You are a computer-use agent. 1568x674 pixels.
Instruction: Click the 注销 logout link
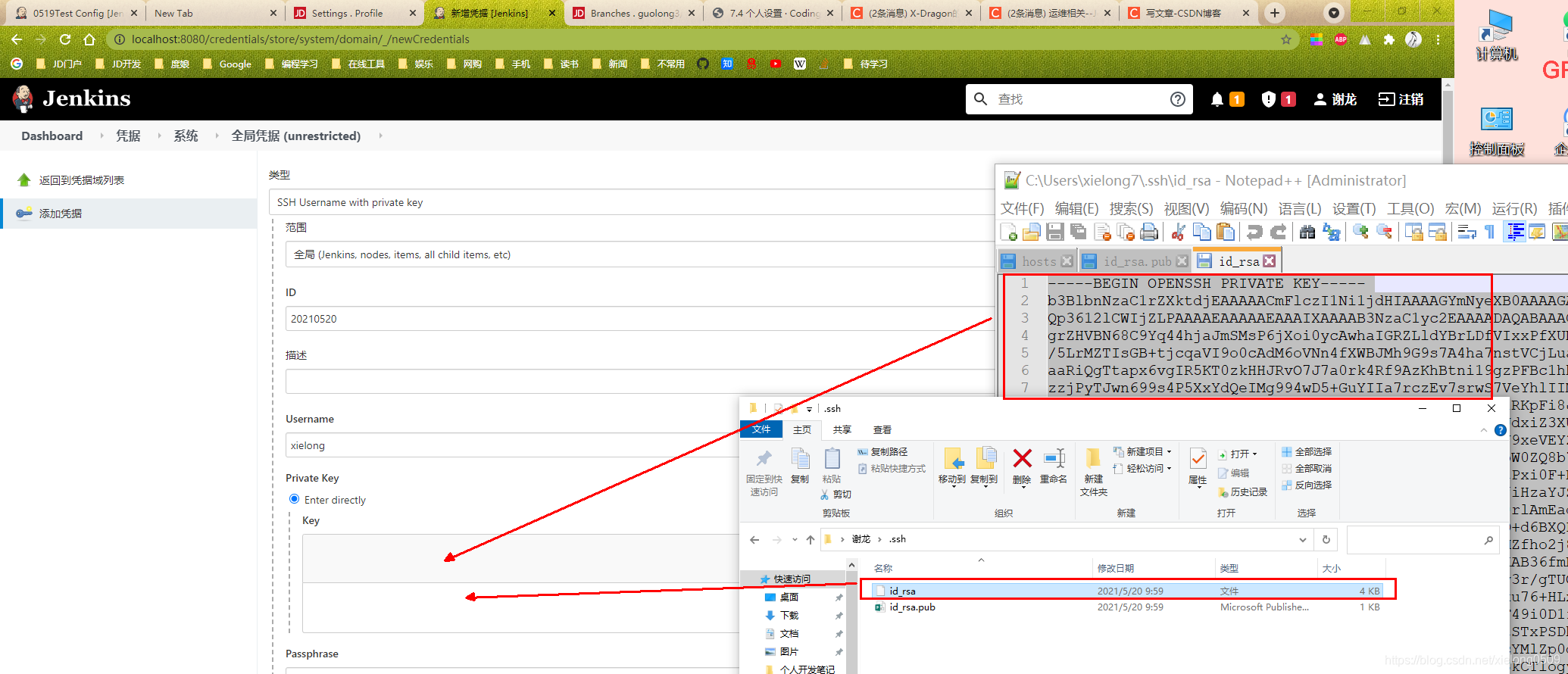click(1401, 99)
